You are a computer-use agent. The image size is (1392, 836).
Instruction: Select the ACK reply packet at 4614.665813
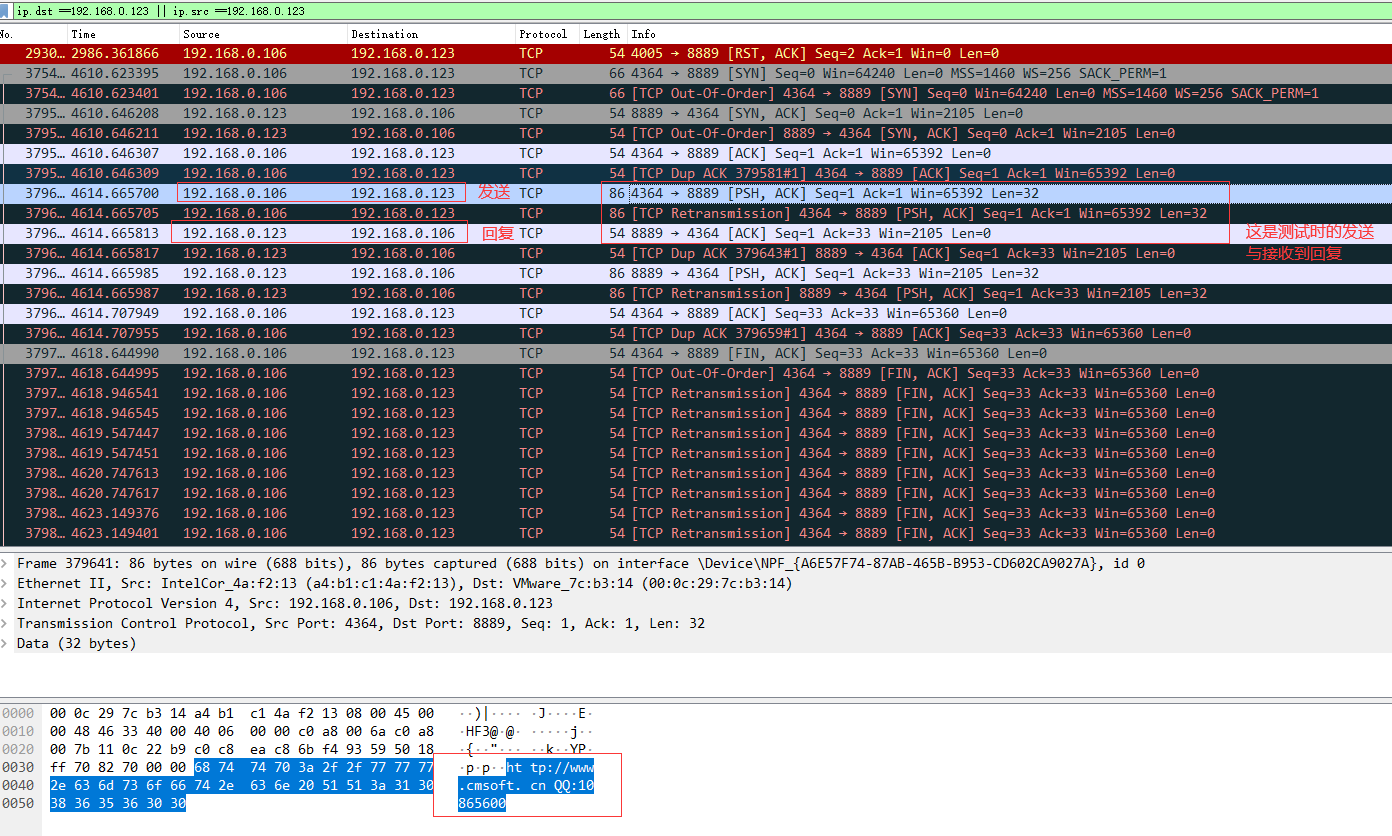click(x=696, y=233)
